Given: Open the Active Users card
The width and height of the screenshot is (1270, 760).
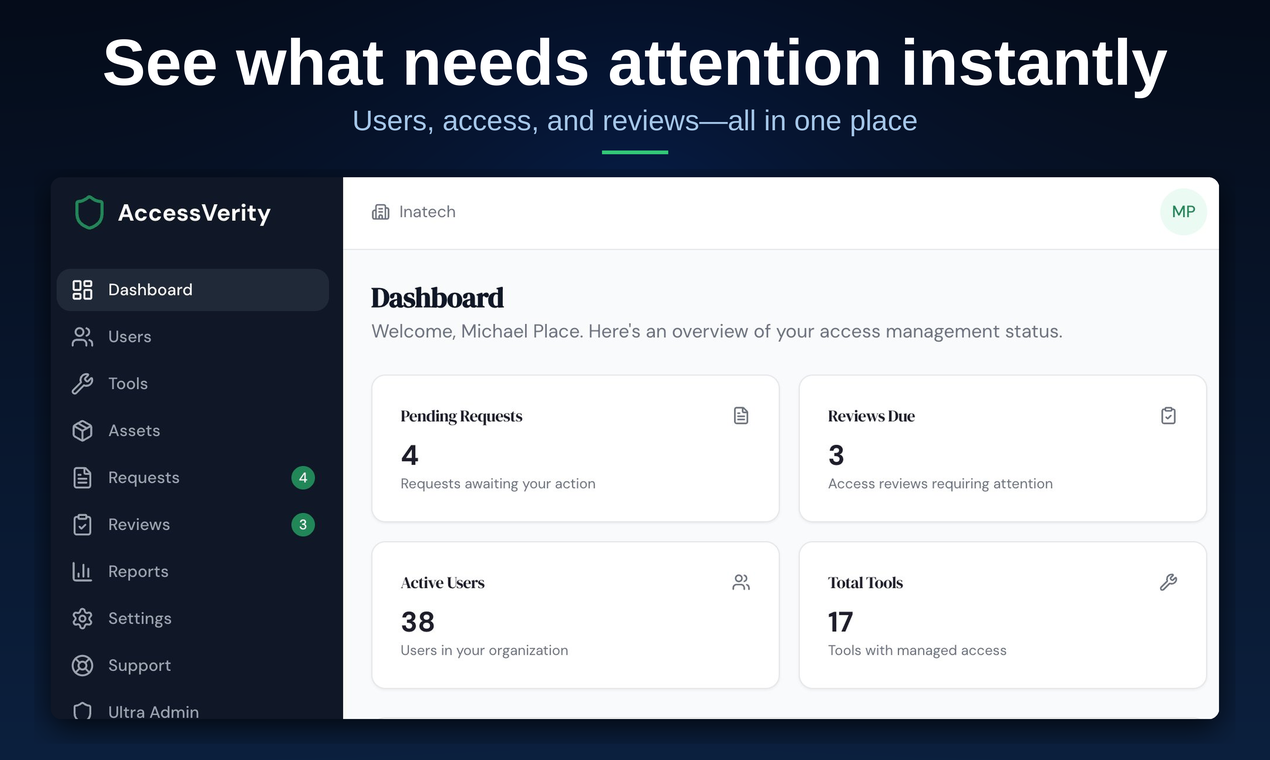Looking at the screenshot, I should [575, 614].
